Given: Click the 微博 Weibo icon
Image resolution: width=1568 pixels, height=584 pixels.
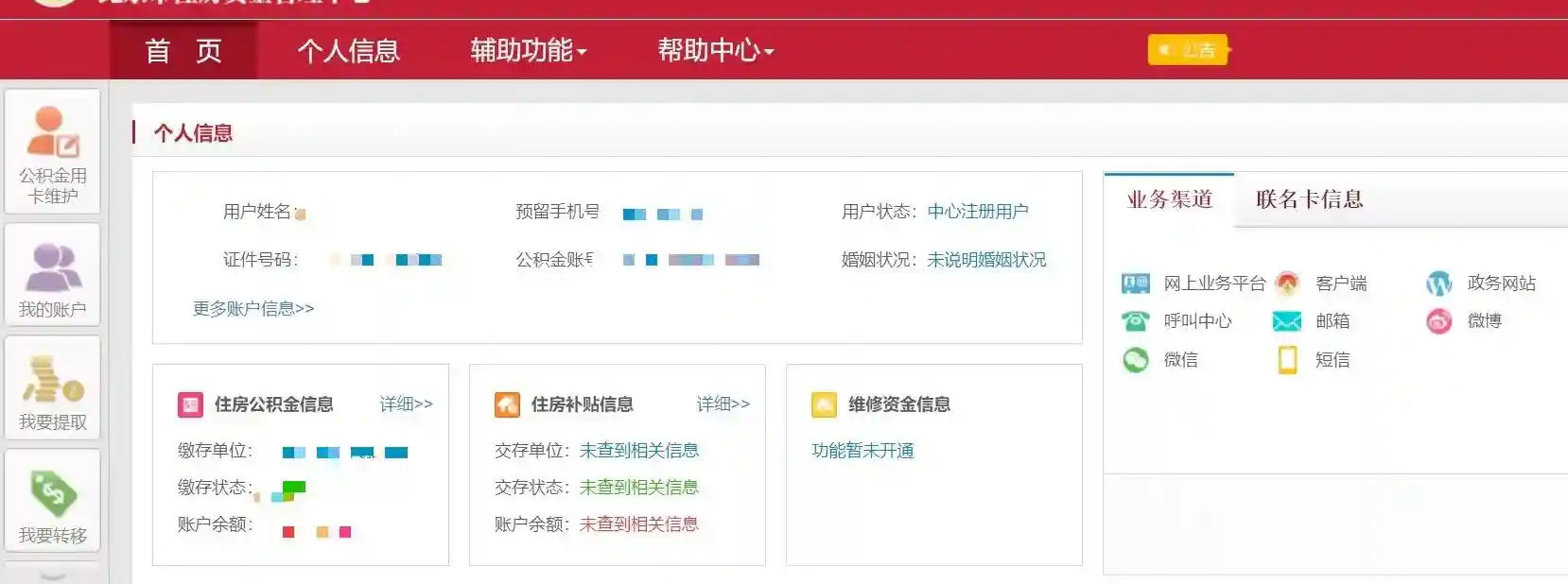Looking at the screenshot, I should (1438, 321).
